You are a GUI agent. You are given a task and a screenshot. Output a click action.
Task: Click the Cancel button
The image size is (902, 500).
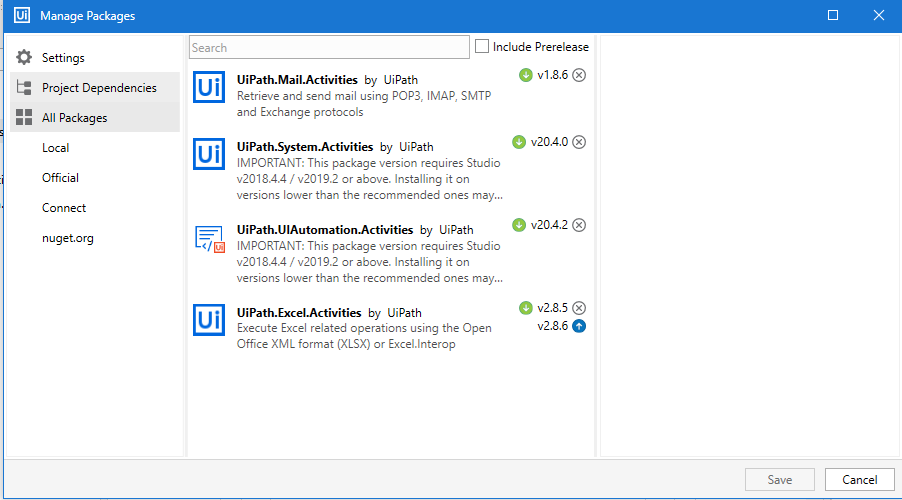pyautogui.click(x=859, y=479)
